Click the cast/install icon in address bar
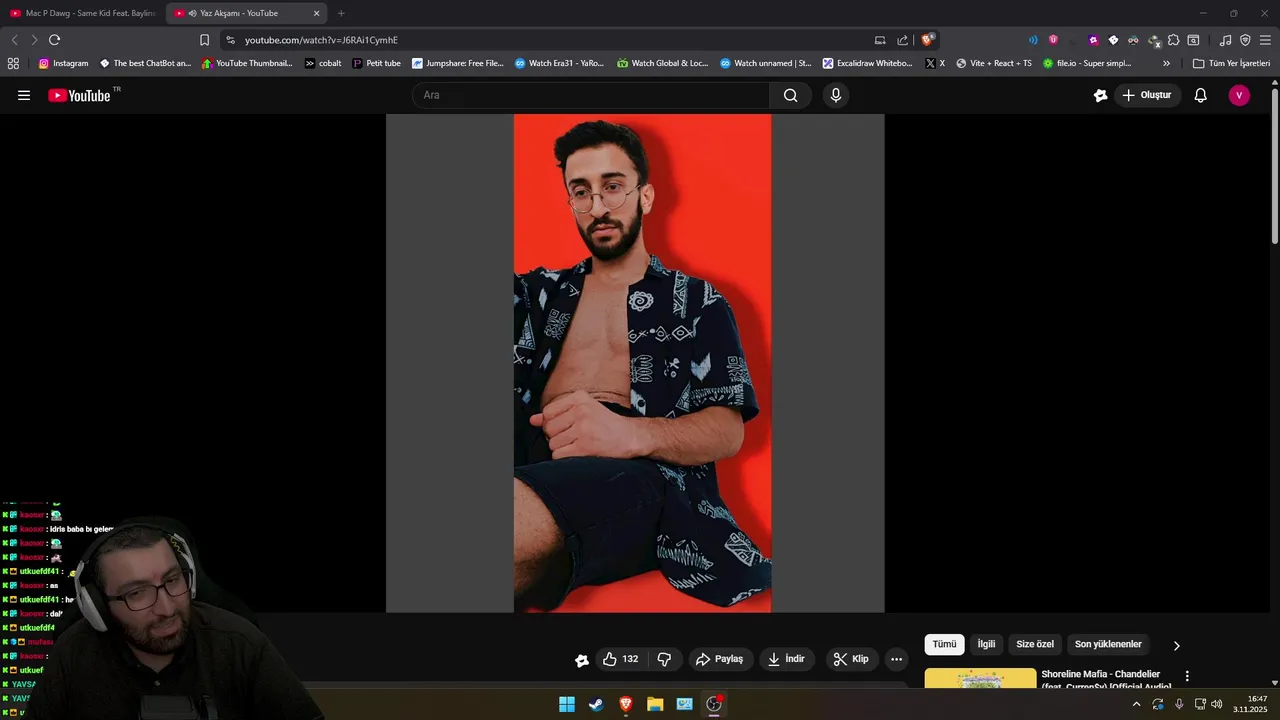 (880, 40)
